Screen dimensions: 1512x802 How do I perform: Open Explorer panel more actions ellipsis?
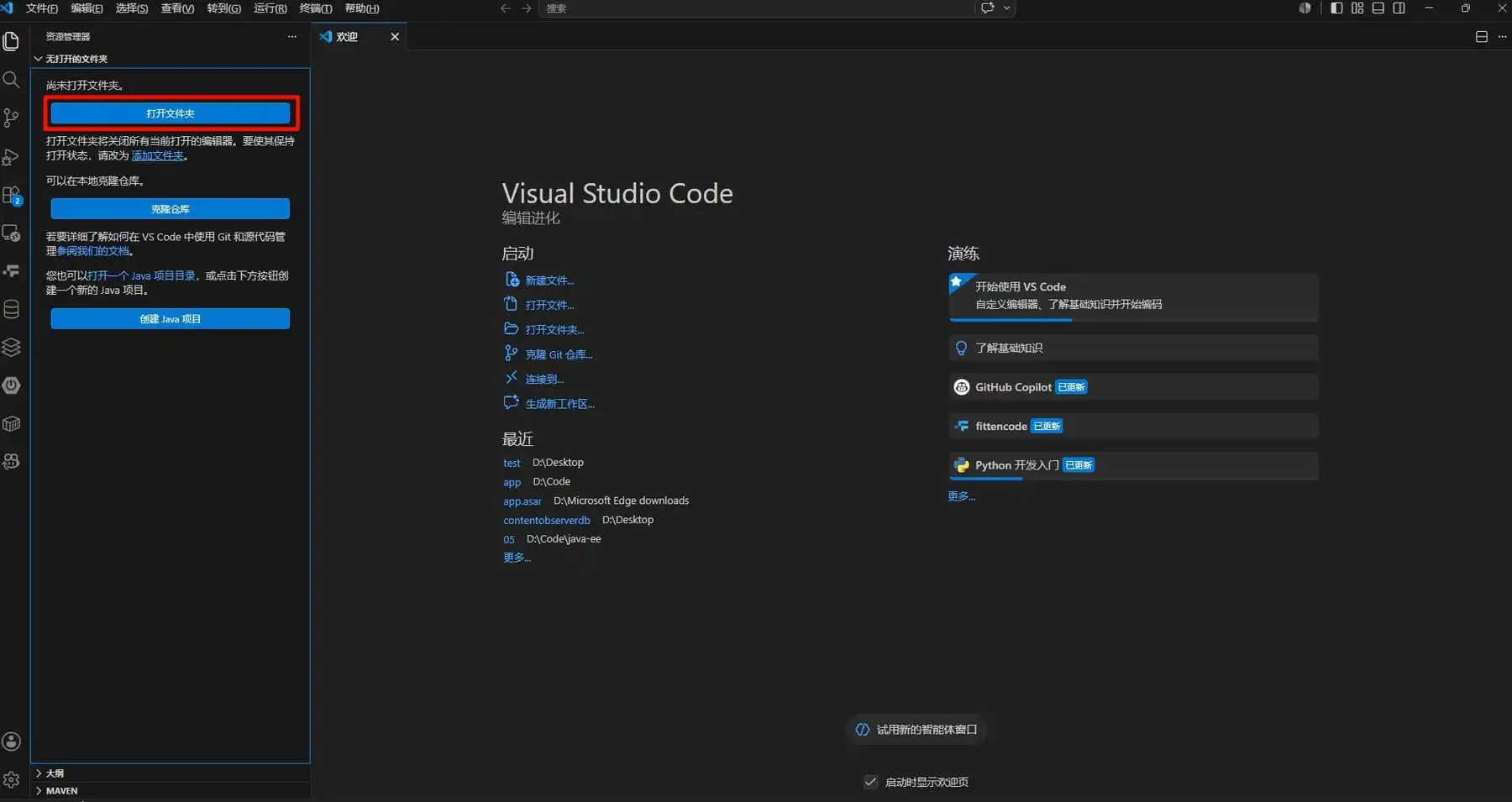click(x=291, y=37)
